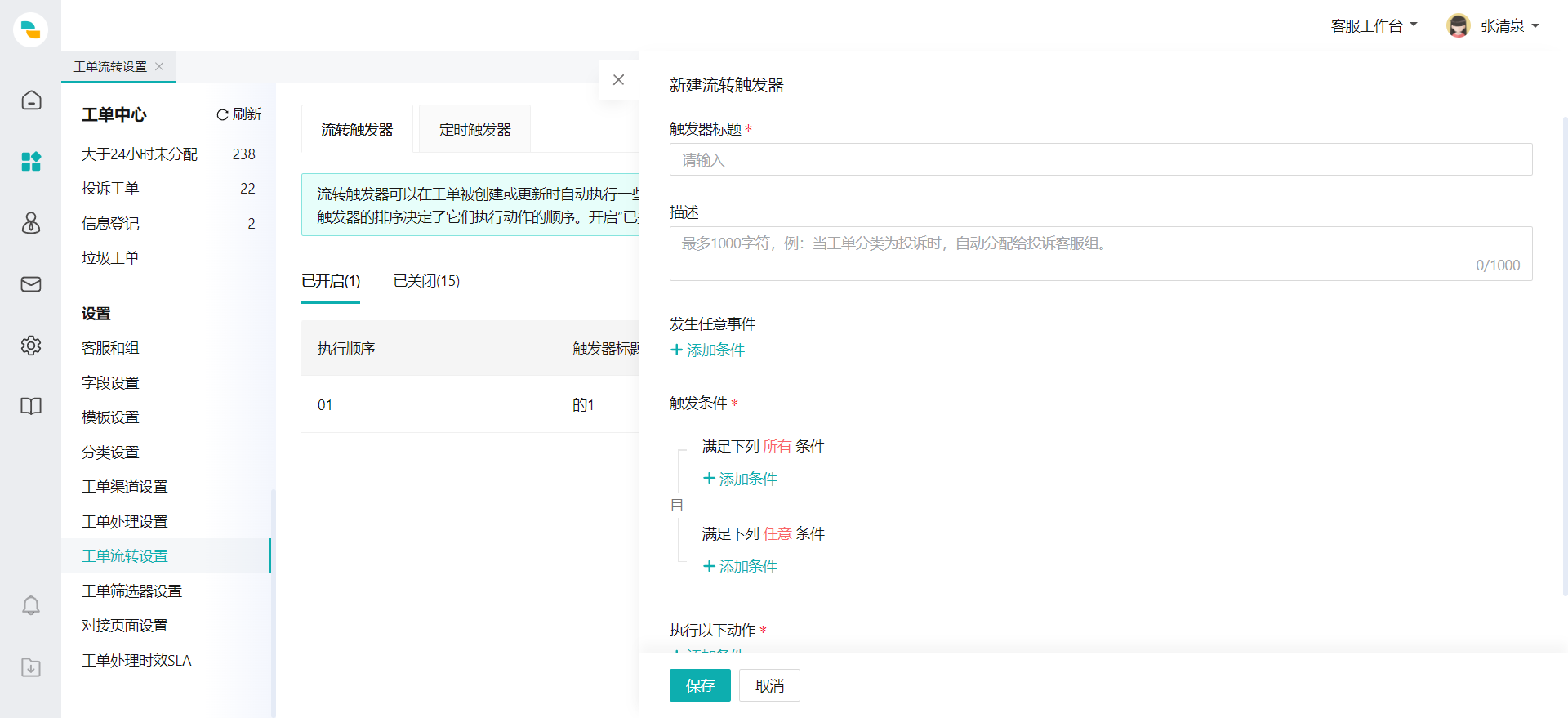Click the 0/1000 character counter
The height and width of the screenshot is (718, 1568).
pos(1498,265)
